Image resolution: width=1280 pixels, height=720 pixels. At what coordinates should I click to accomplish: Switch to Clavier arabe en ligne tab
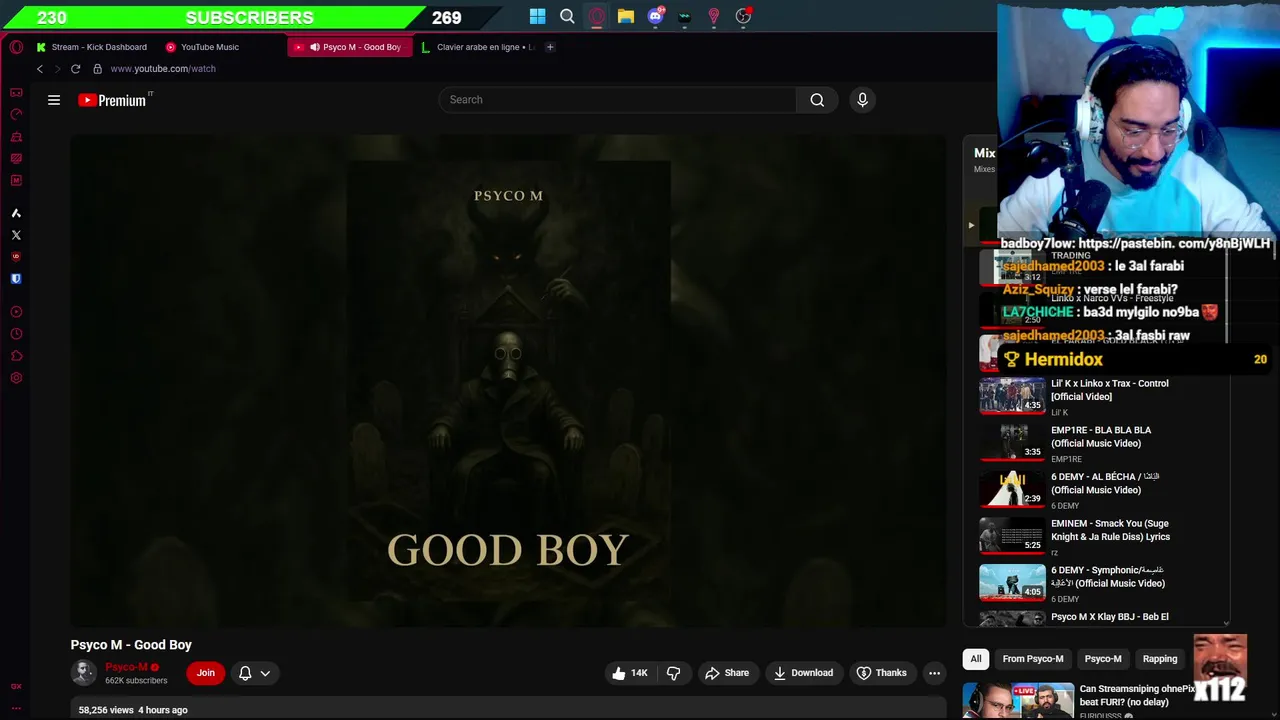[x=479, y=47]
